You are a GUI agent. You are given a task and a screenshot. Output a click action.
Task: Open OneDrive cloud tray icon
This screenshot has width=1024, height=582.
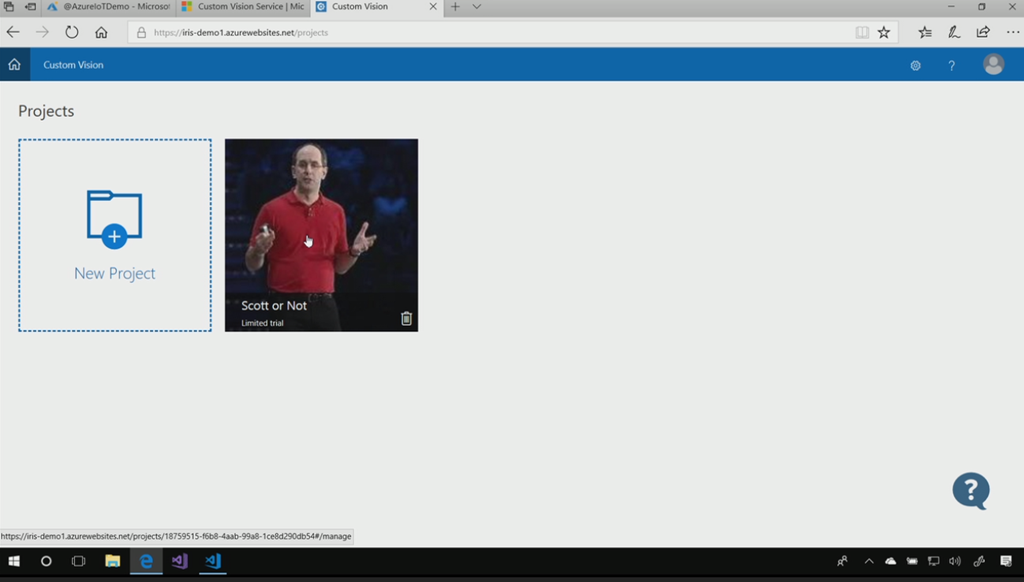[x=890, y=561]
